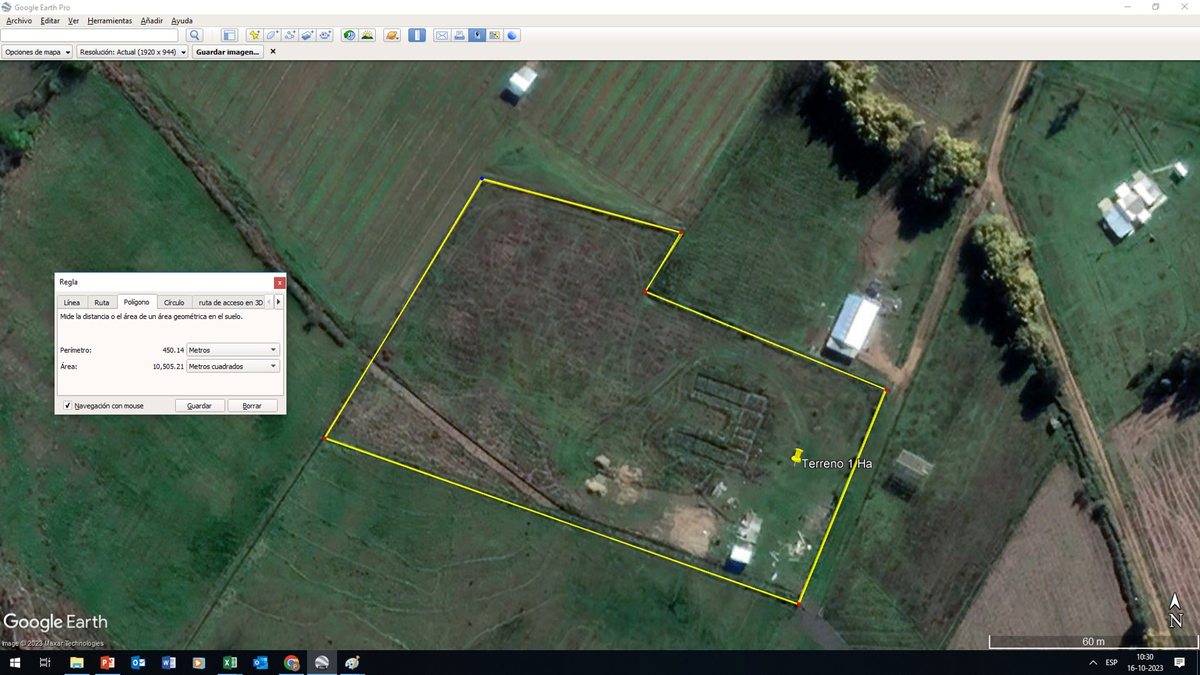
Task: Open the Herramientas menu
Action: [110, 21]
